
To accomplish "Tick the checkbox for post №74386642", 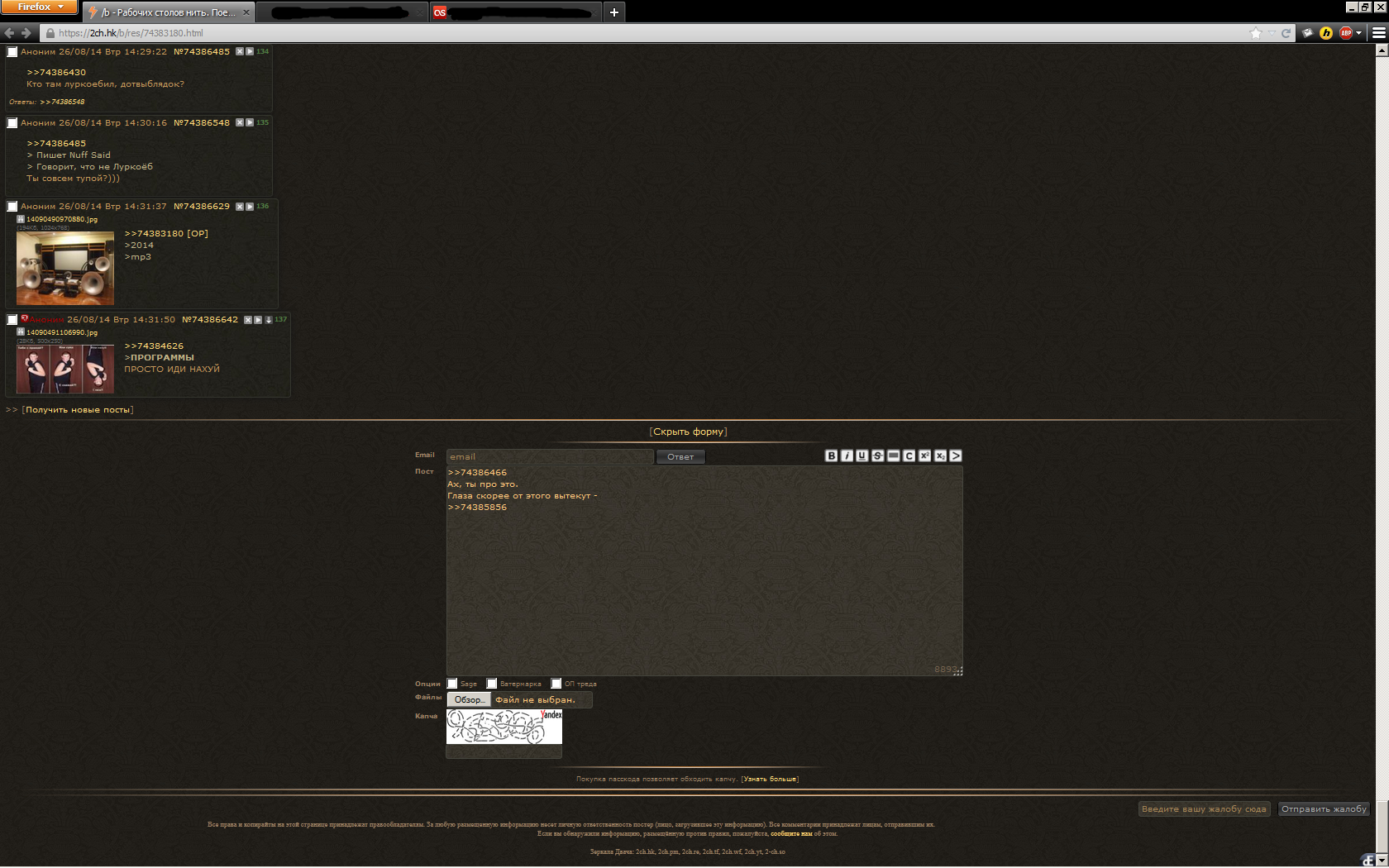I will [x=12, y=320].
